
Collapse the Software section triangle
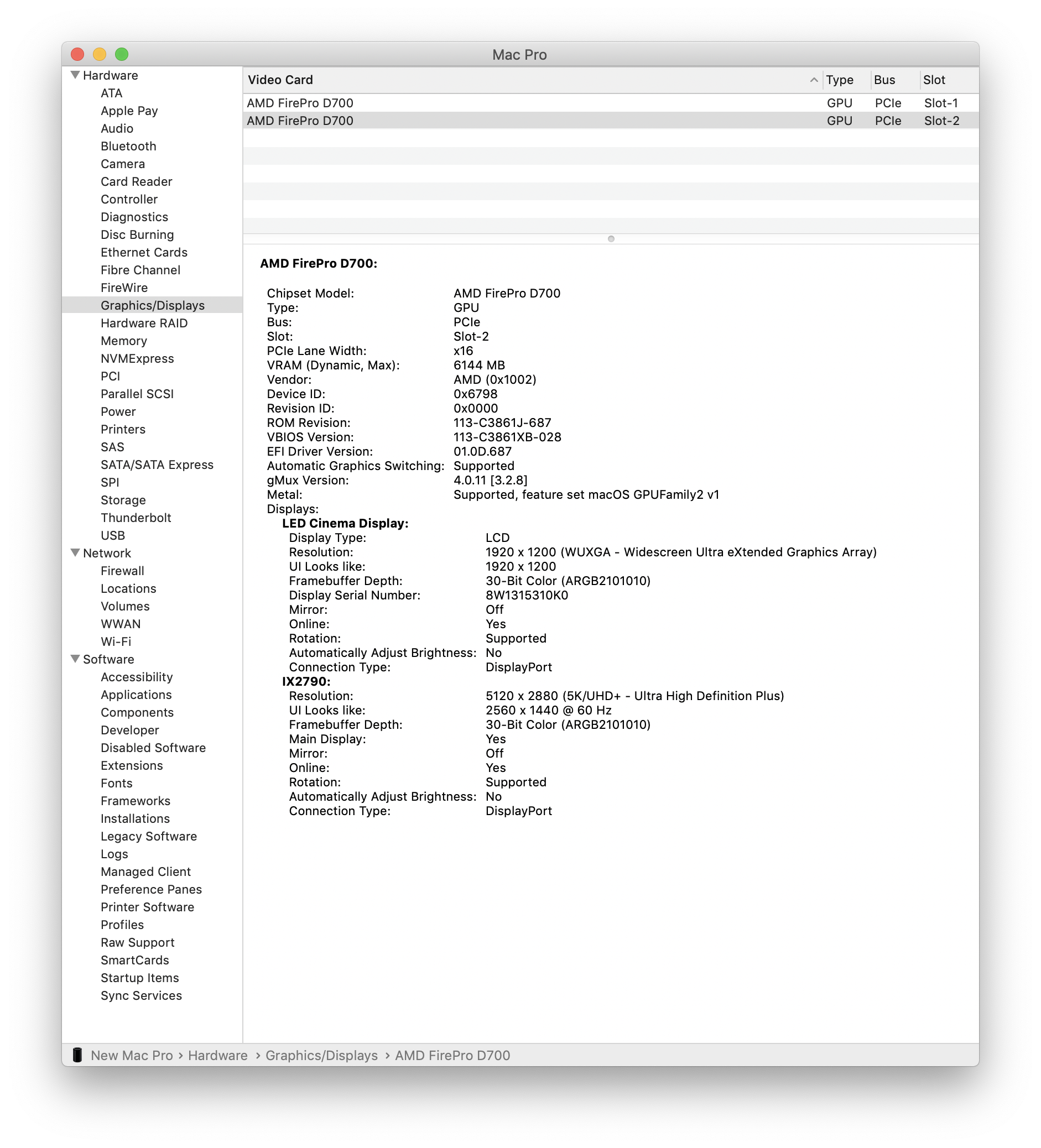[75, 658]
